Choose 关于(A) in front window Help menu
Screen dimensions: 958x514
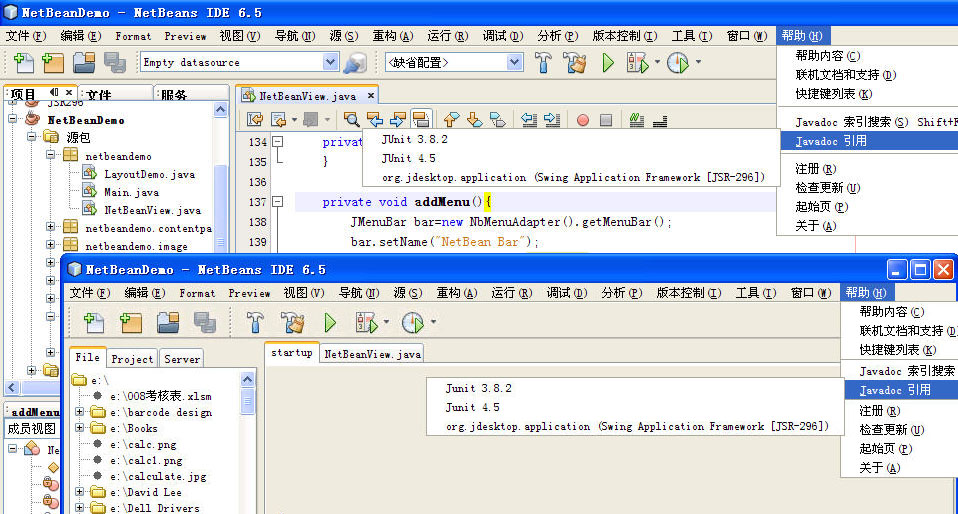[879, 468]
